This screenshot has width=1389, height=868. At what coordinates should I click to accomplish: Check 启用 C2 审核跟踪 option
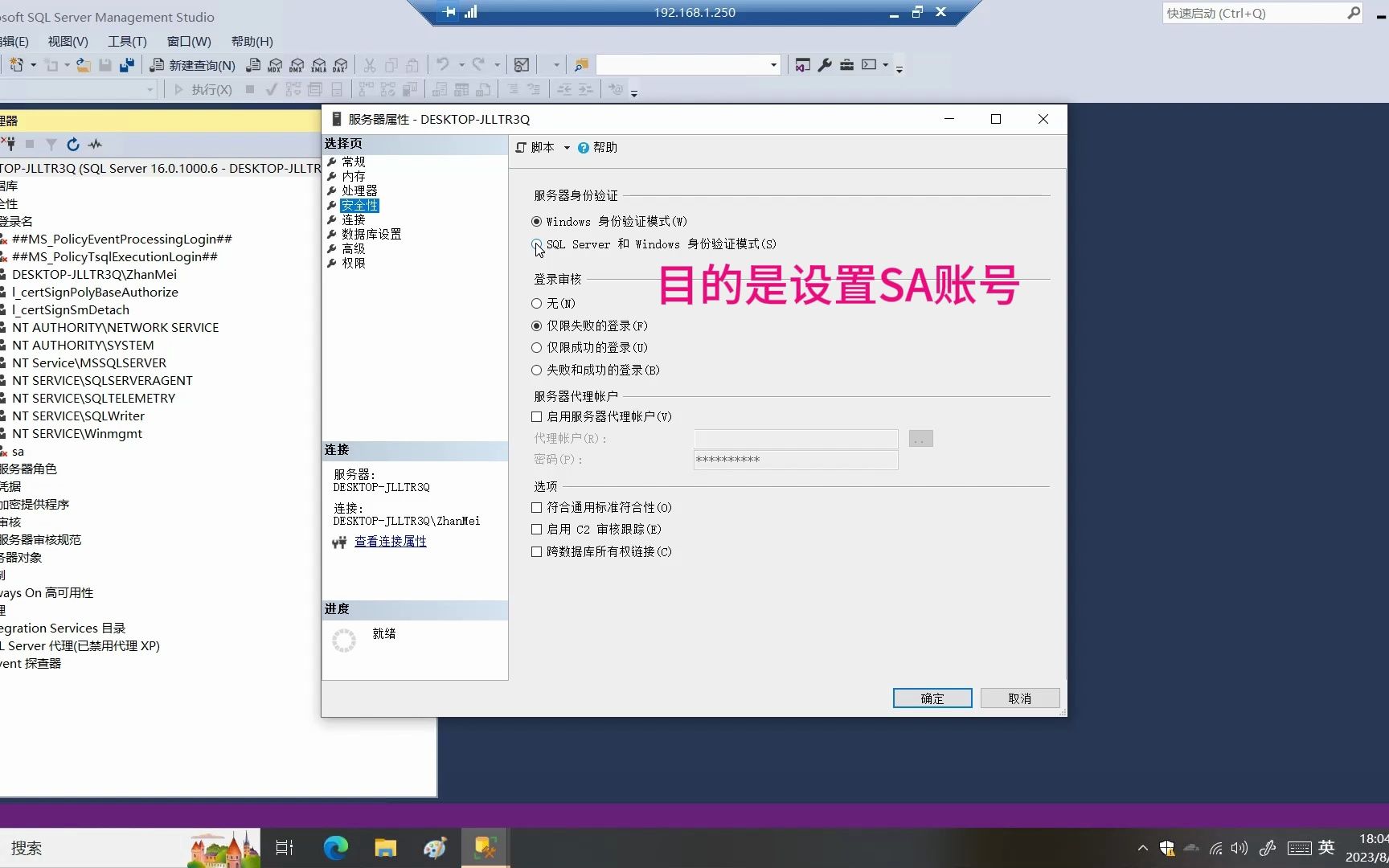(x=536, y=529)
